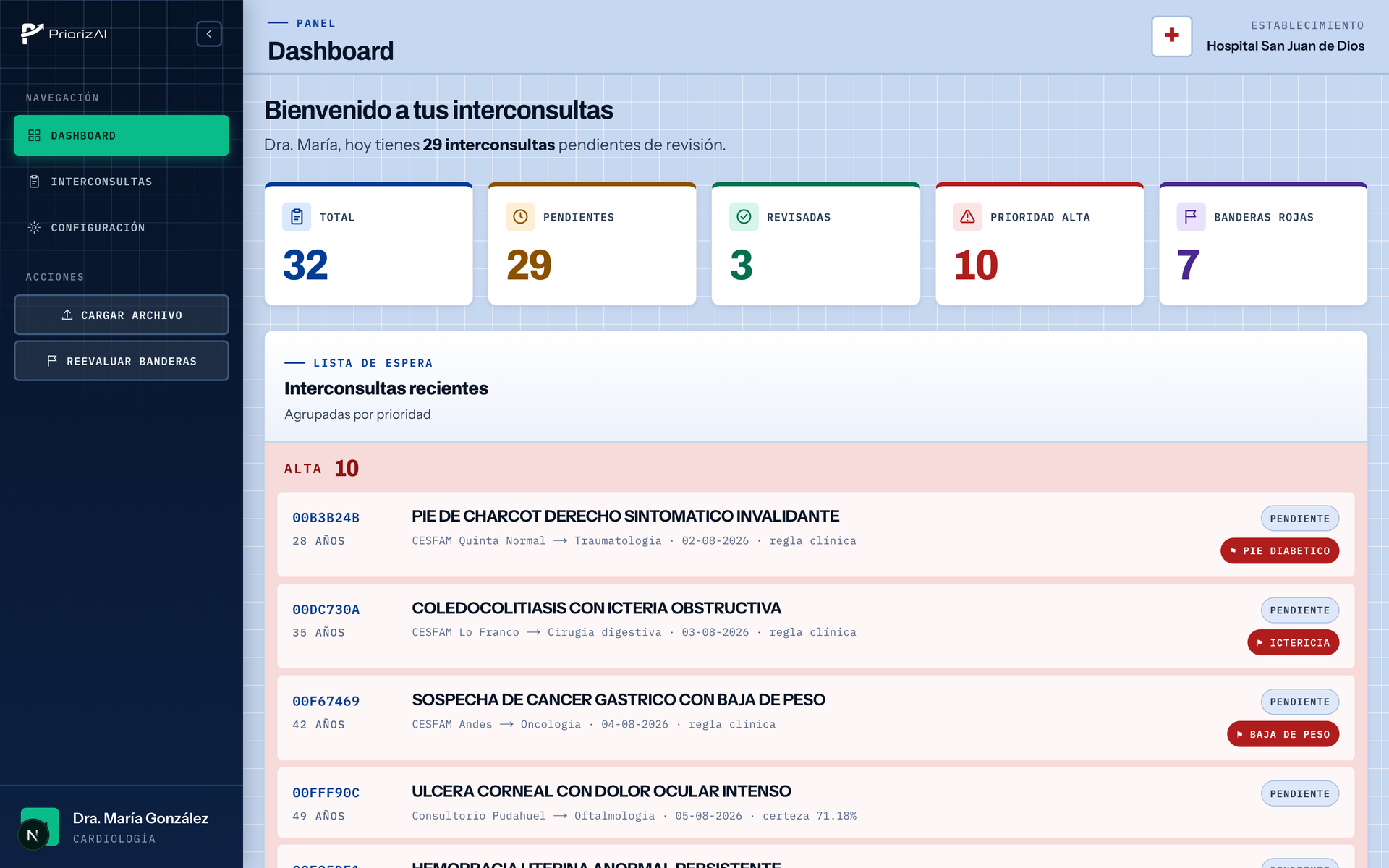Click the Cargar Archivo button
This screenshot has width=1389, height=868.
point(122,315)
